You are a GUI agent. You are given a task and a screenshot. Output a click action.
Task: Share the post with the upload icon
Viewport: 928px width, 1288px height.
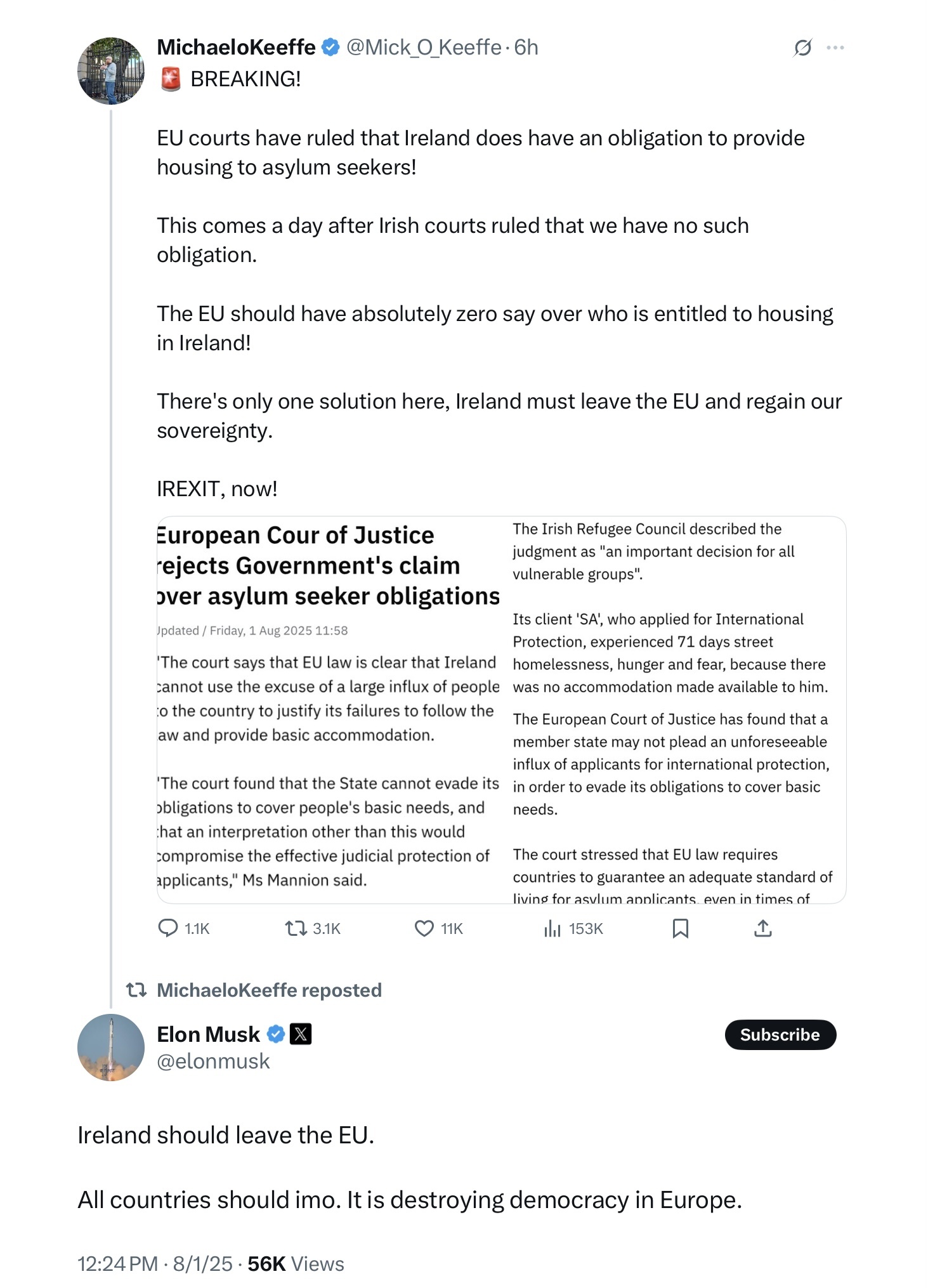click(x=762, y=928)
